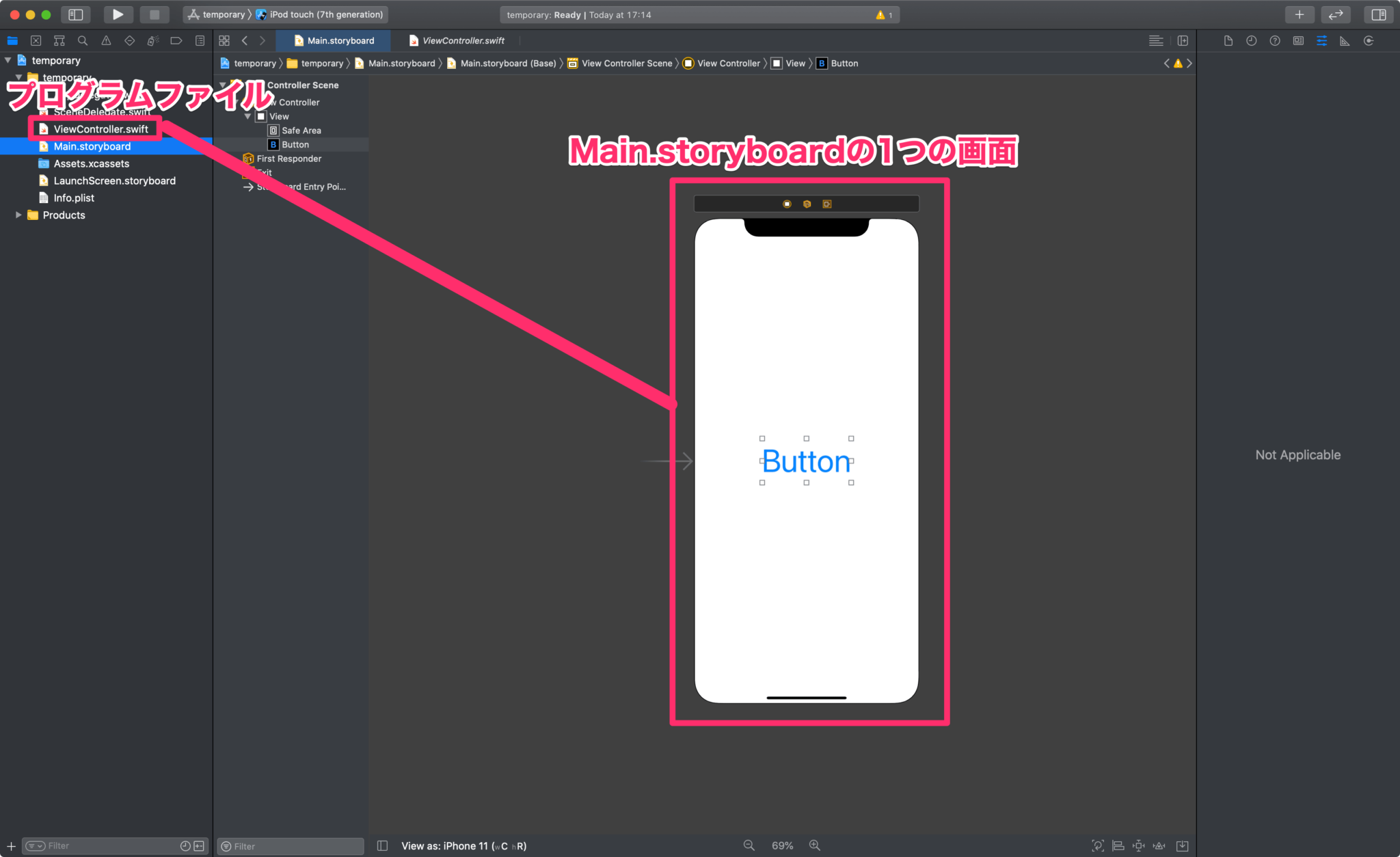
Task: Show the warning count in activity bar
Action: (883, 14)
